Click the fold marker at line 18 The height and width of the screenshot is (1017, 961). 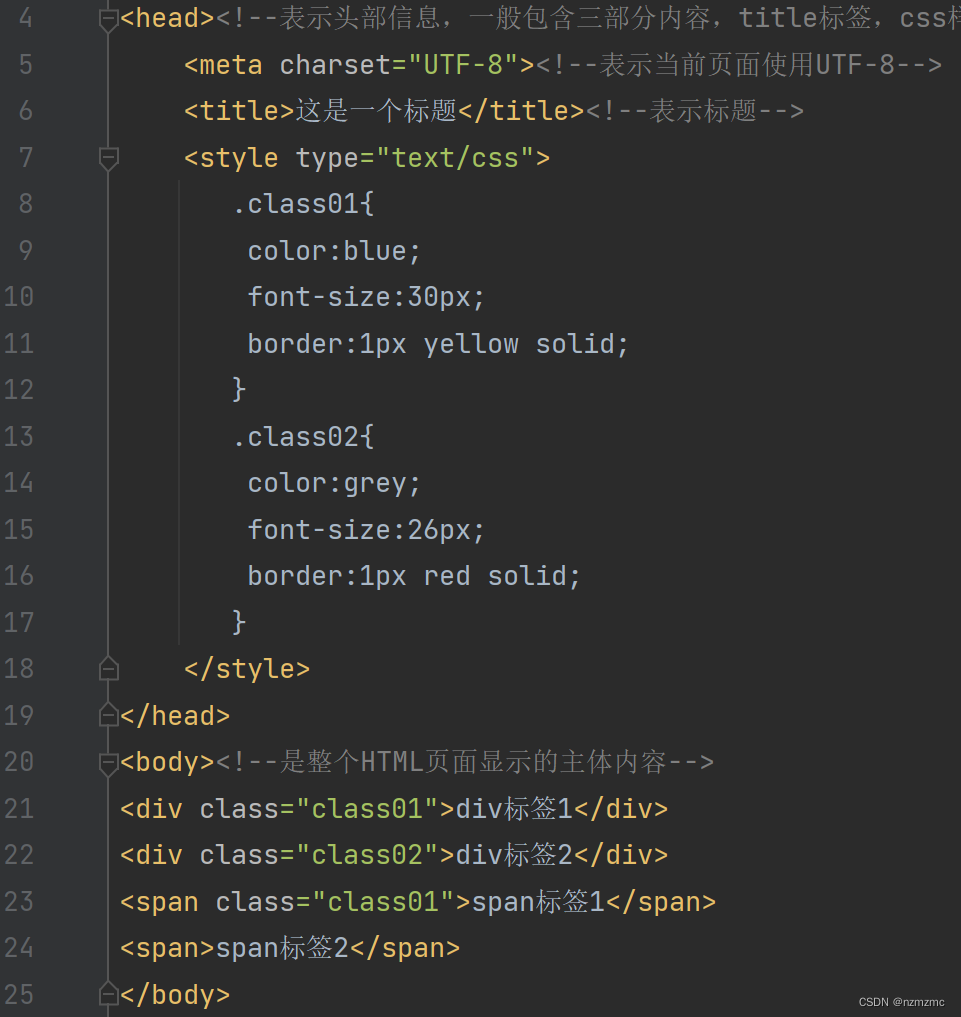pyautogui.click(x=108, y=668)
